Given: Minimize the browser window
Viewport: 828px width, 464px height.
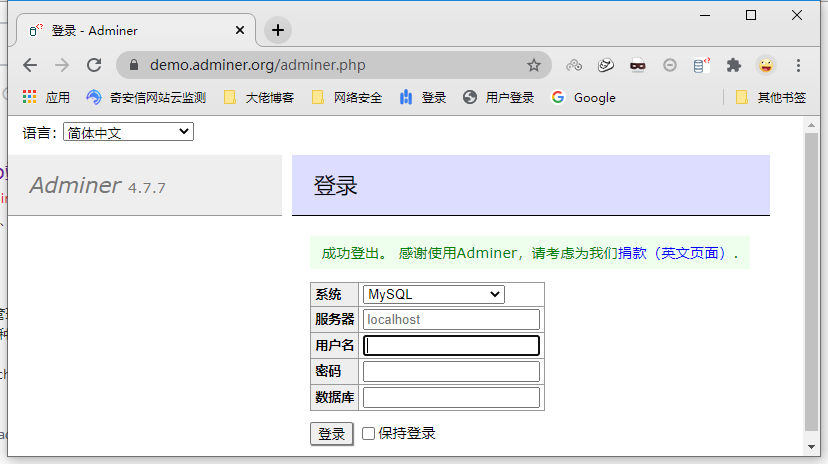Looking at the screenshot, I should [x=705, y=15].
